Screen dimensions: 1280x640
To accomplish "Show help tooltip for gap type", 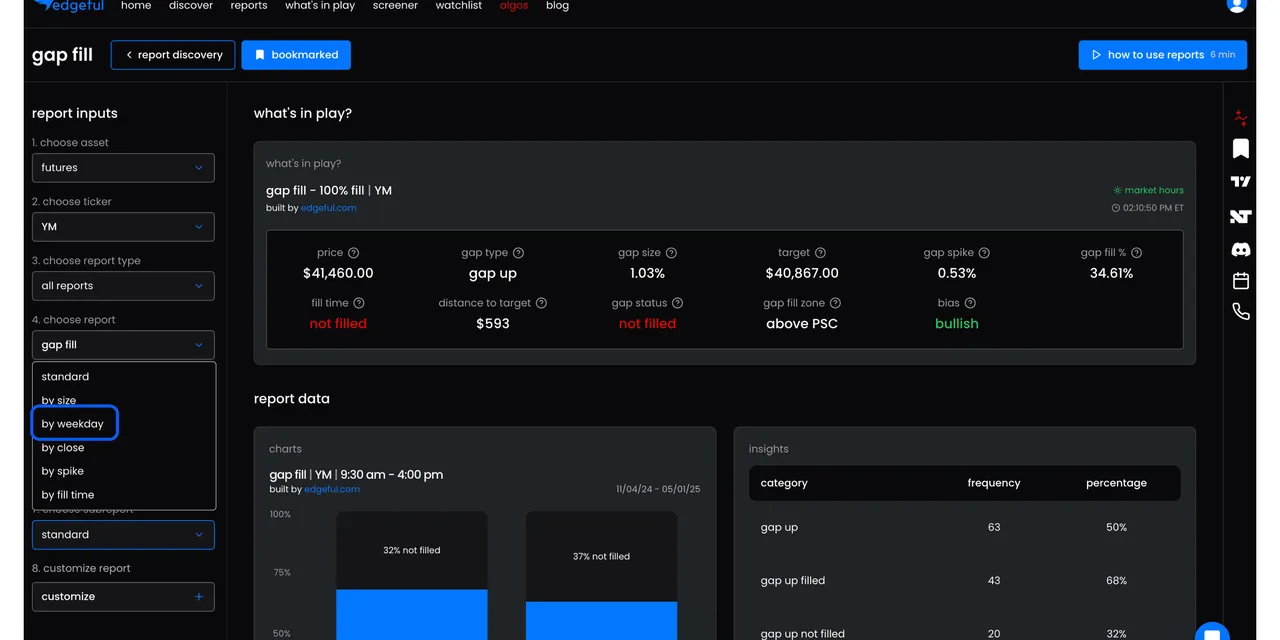I will point(518,253).
